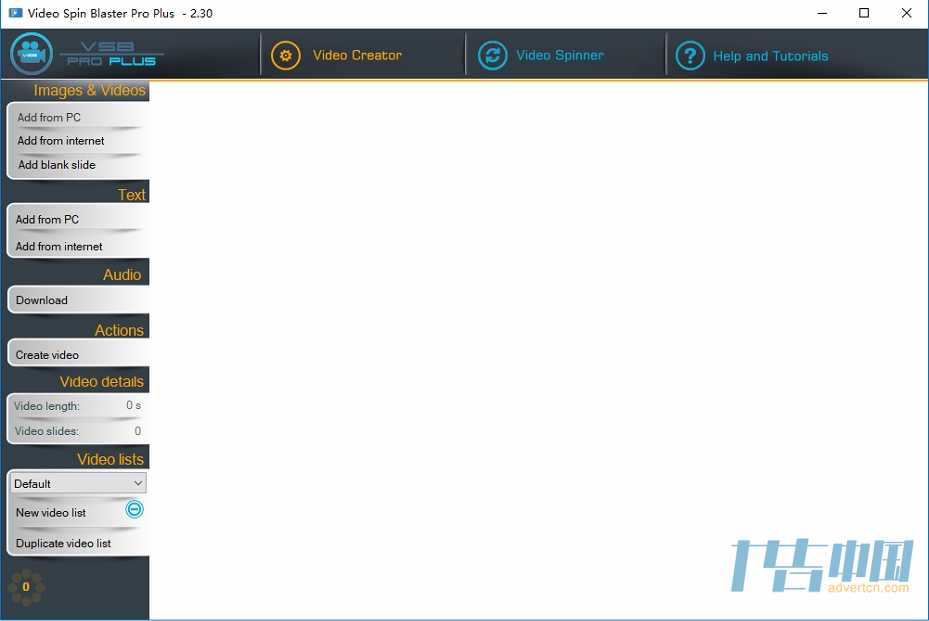Maximize the Video Spin Blaster window

864,13
